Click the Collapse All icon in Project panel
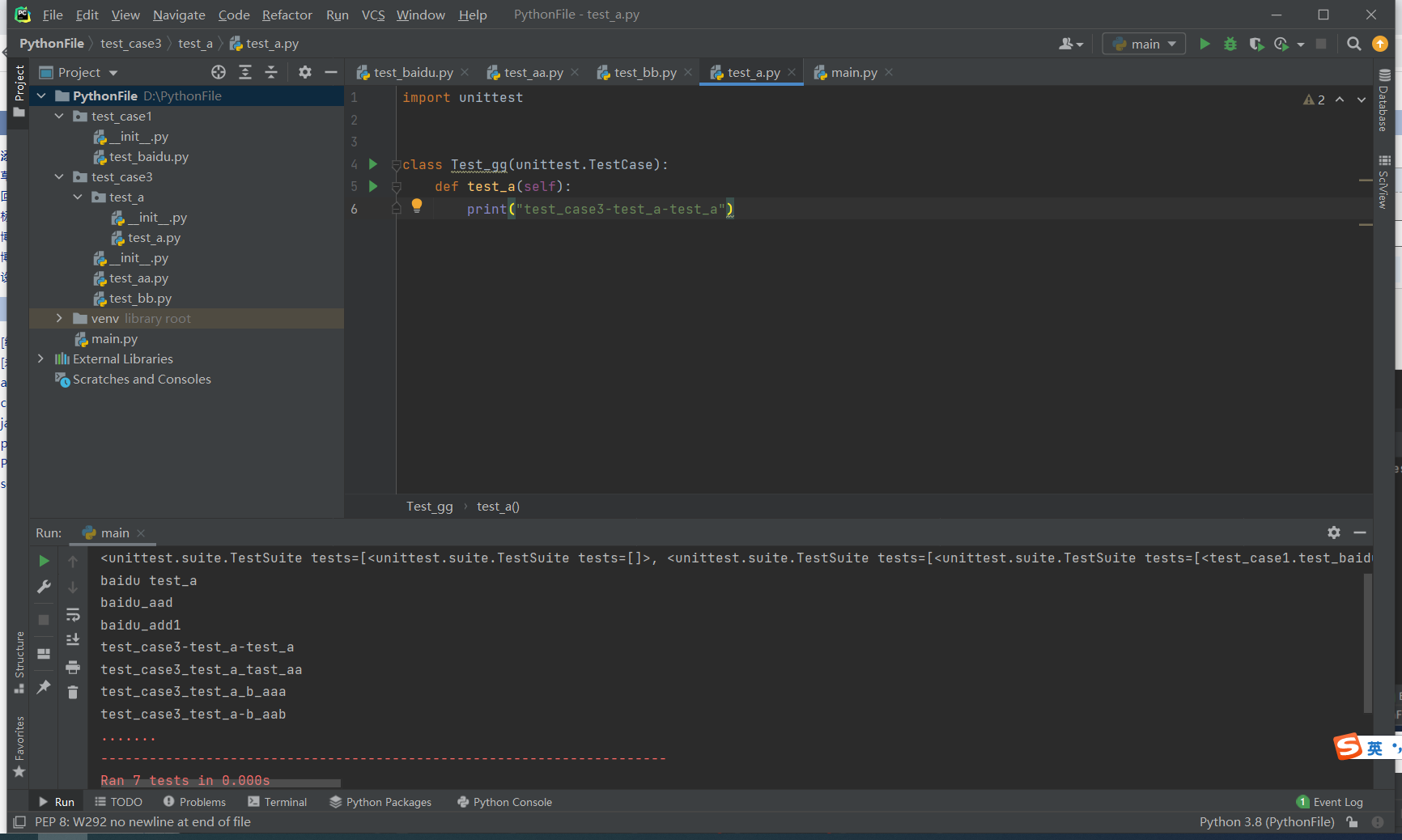This screenshot has width=1402, height=840. (x=271, y=73)
